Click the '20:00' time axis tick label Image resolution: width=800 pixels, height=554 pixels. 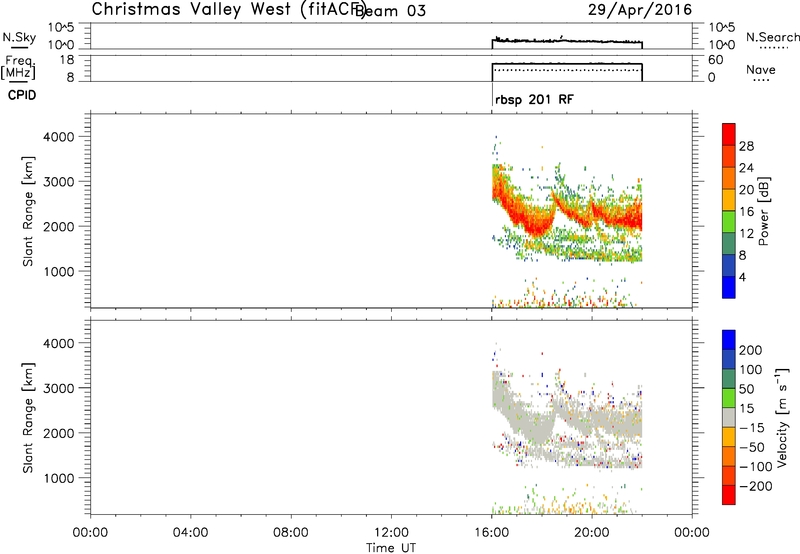click(592, 533)
